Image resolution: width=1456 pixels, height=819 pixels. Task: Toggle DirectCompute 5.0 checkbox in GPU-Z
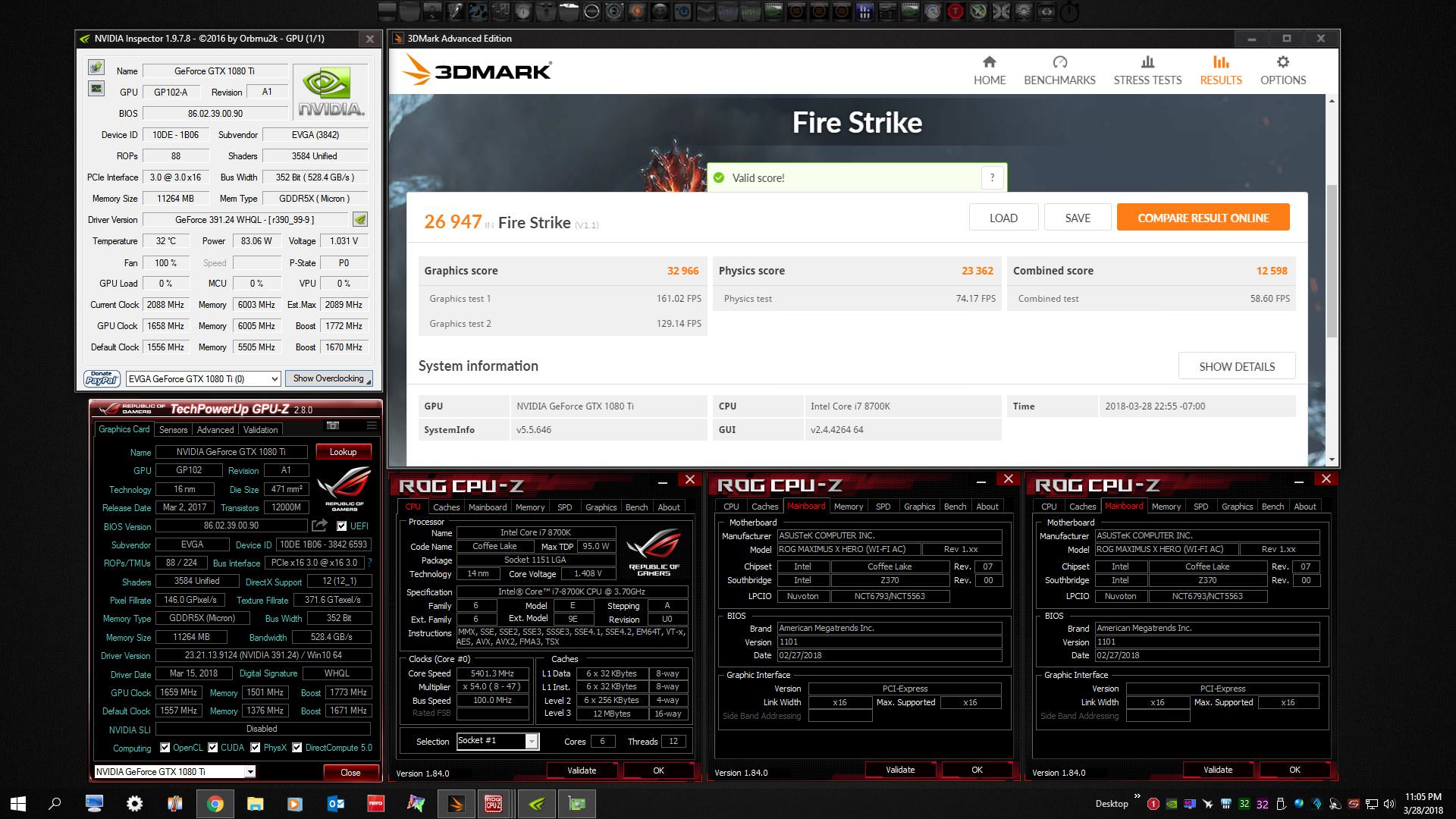coord(297,748)
